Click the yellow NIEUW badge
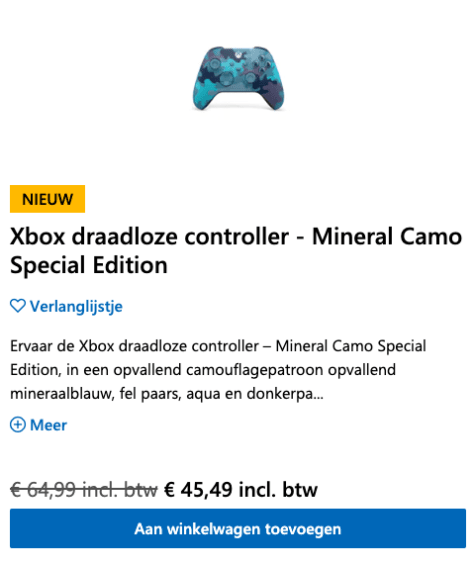Screen dimensions: 475x568 tap(47, 199)
